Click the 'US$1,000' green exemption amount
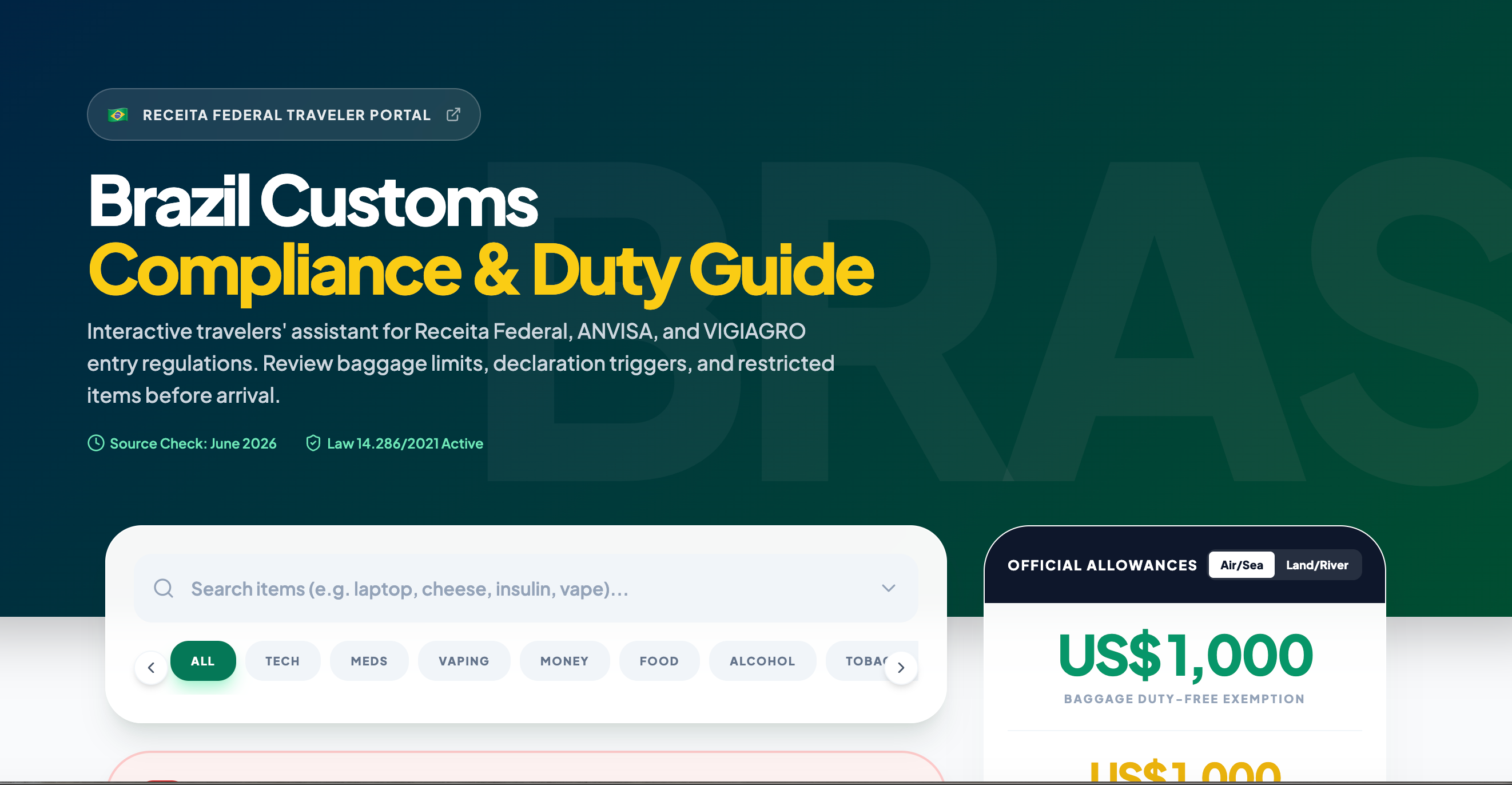Screen dimensions: 1512x785 [x=1185, y=655]
